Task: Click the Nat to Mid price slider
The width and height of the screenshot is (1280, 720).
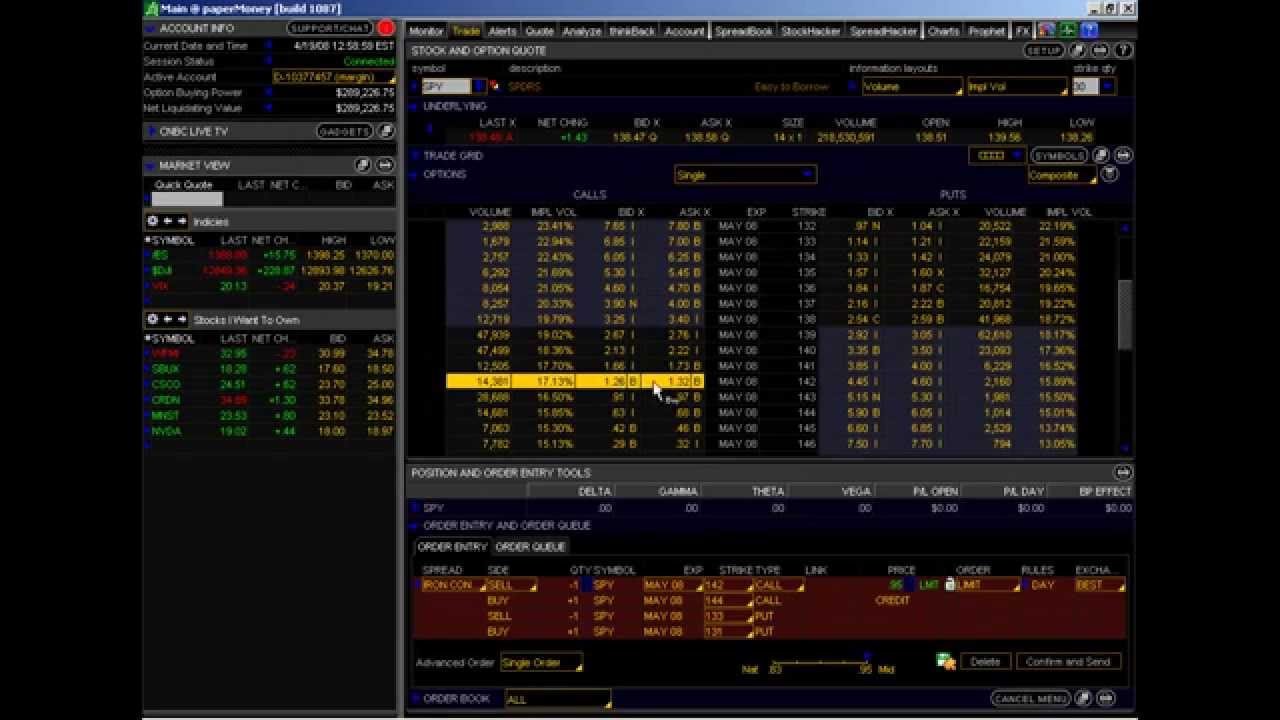Action: tap(820, 660)
